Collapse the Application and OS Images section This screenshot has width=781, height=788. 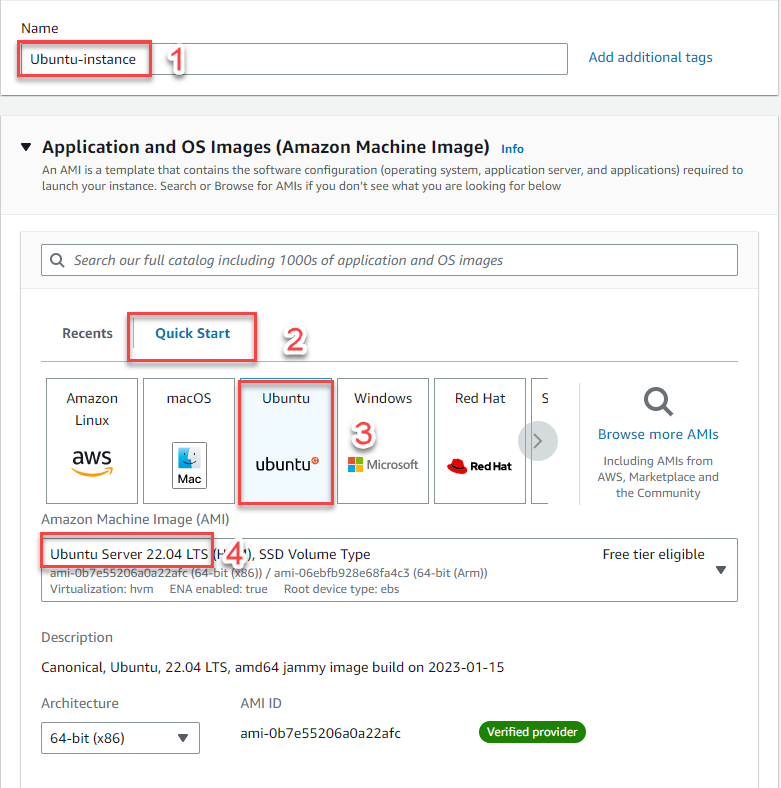point(26,147)
